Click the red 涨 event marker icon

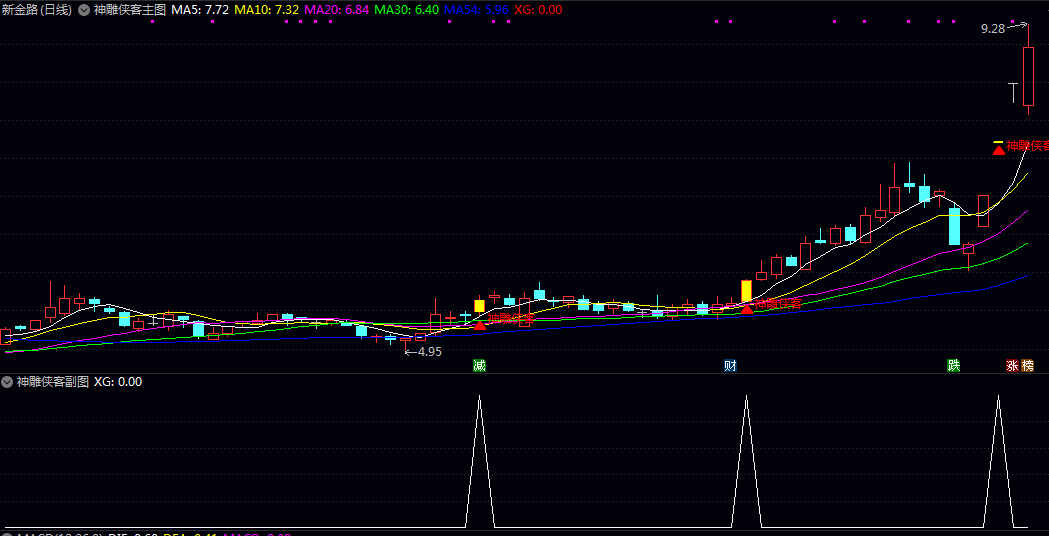coord(1012,366)
